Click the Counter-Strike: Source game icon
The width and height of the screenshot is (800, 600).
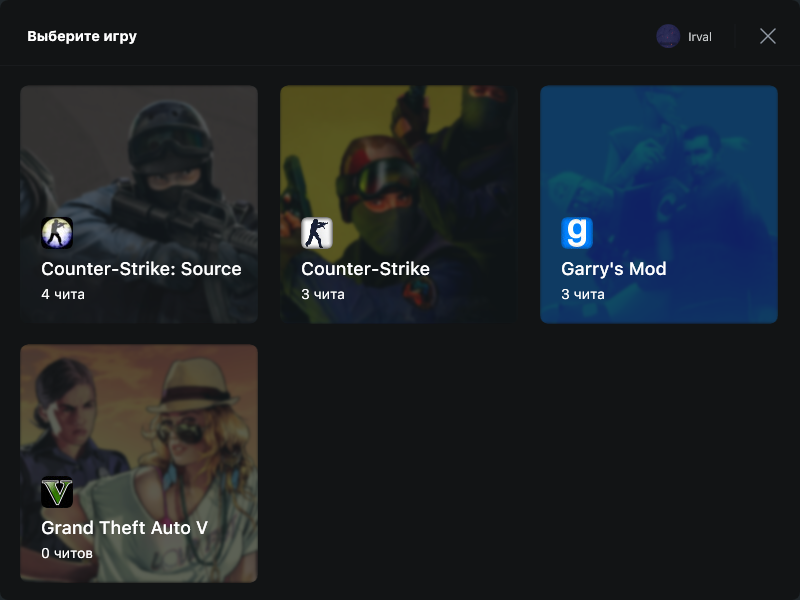[57, 233]
